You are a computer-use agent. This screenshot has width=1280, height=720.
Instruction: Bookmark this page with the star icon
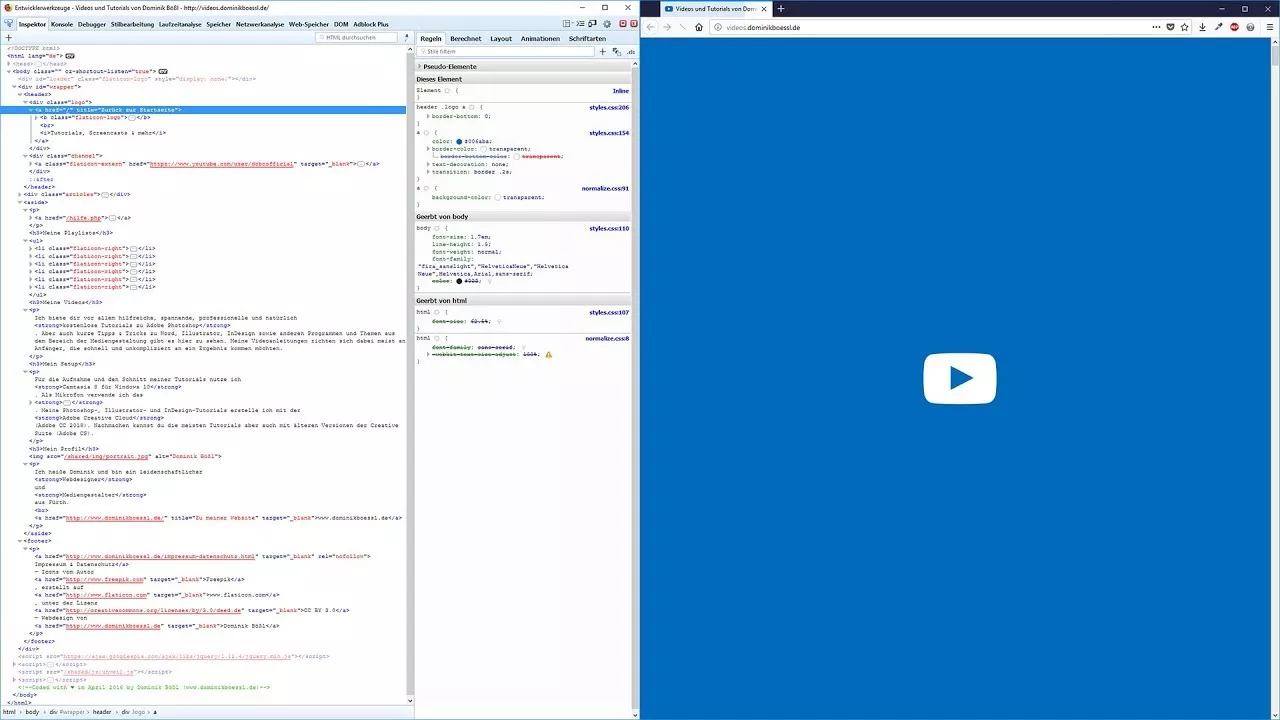click(x=1184, y=27)
